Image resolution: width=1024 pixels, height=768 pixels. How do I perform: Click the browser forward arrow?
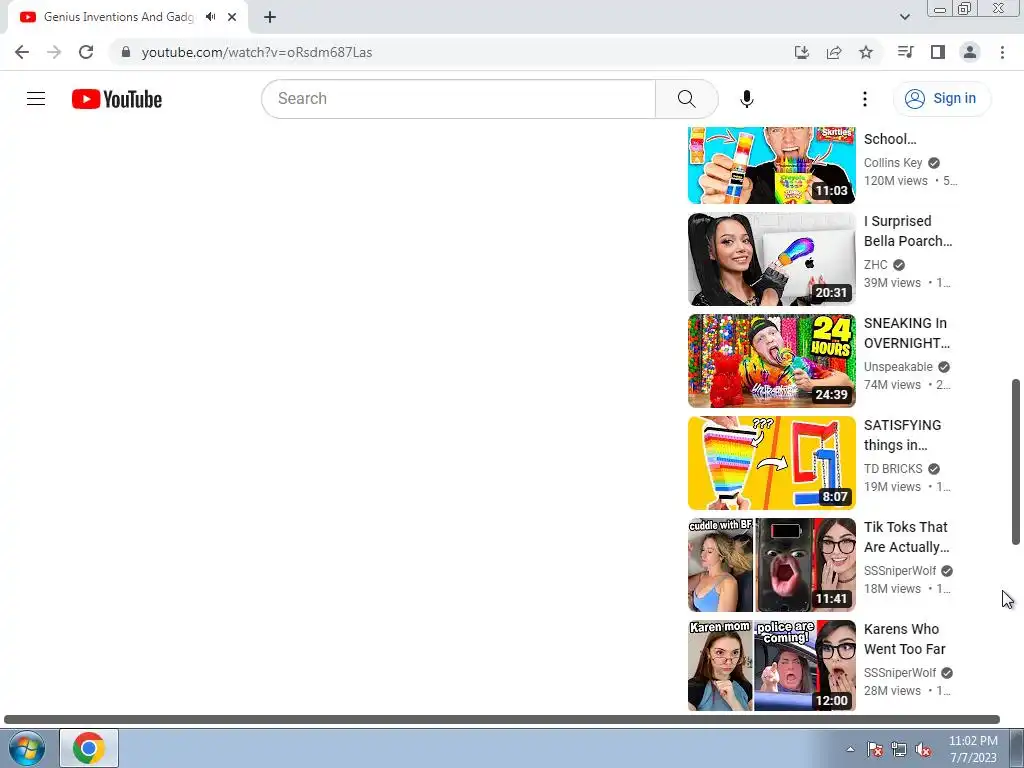tap(54, 52)
